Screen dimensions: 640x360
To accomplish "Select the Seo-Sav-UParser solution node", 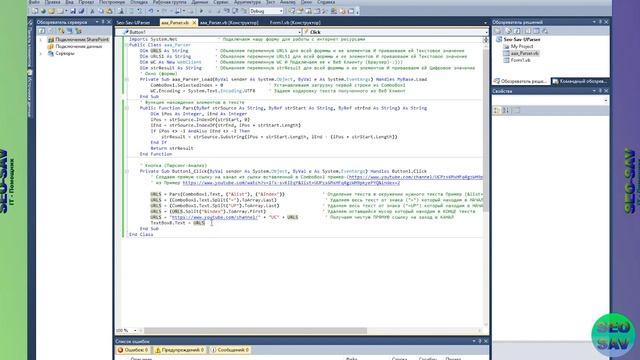I will tap(521, 40).
